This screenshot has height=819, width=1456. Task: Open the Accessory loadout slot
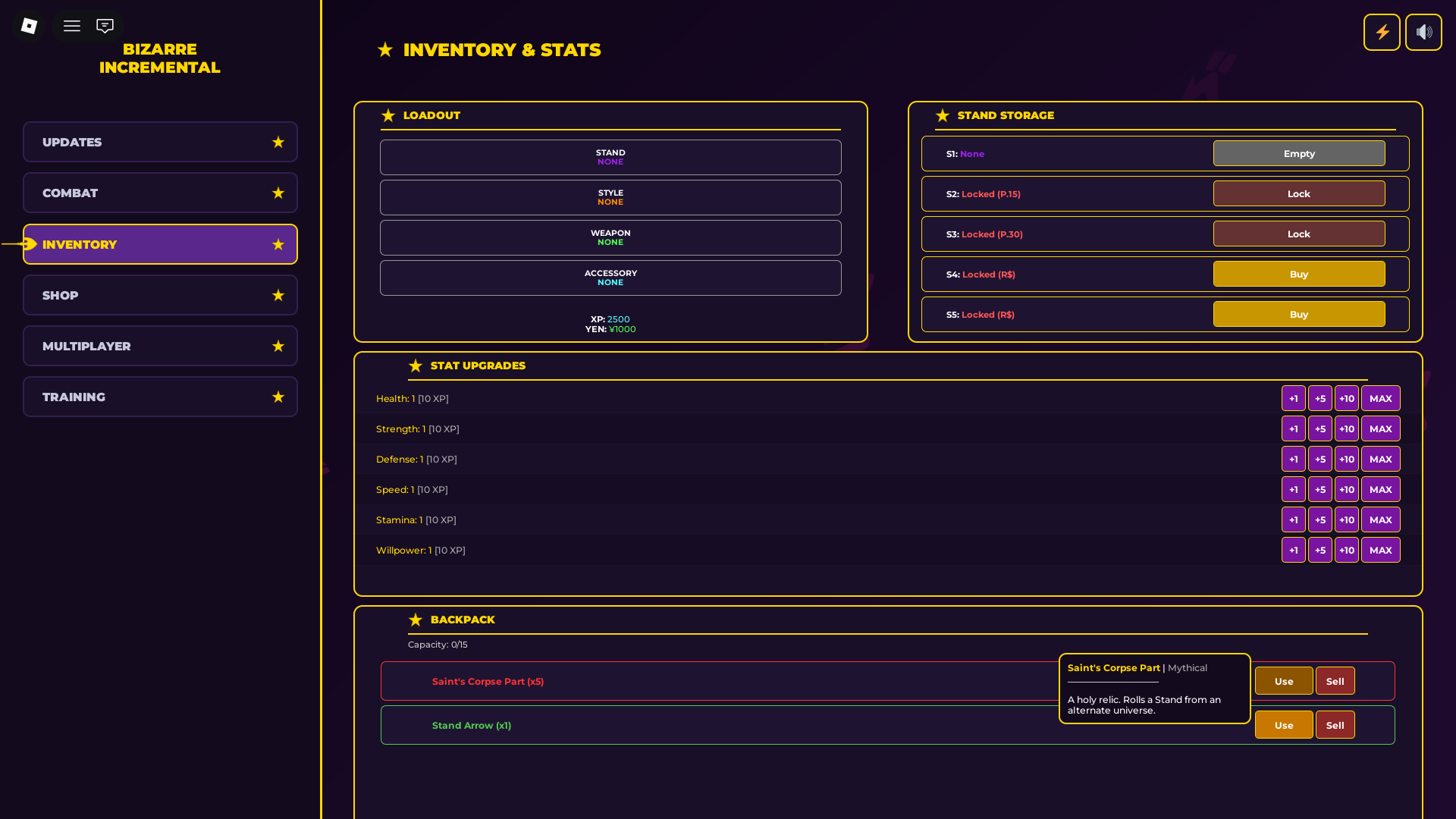[x=610, y=278]
